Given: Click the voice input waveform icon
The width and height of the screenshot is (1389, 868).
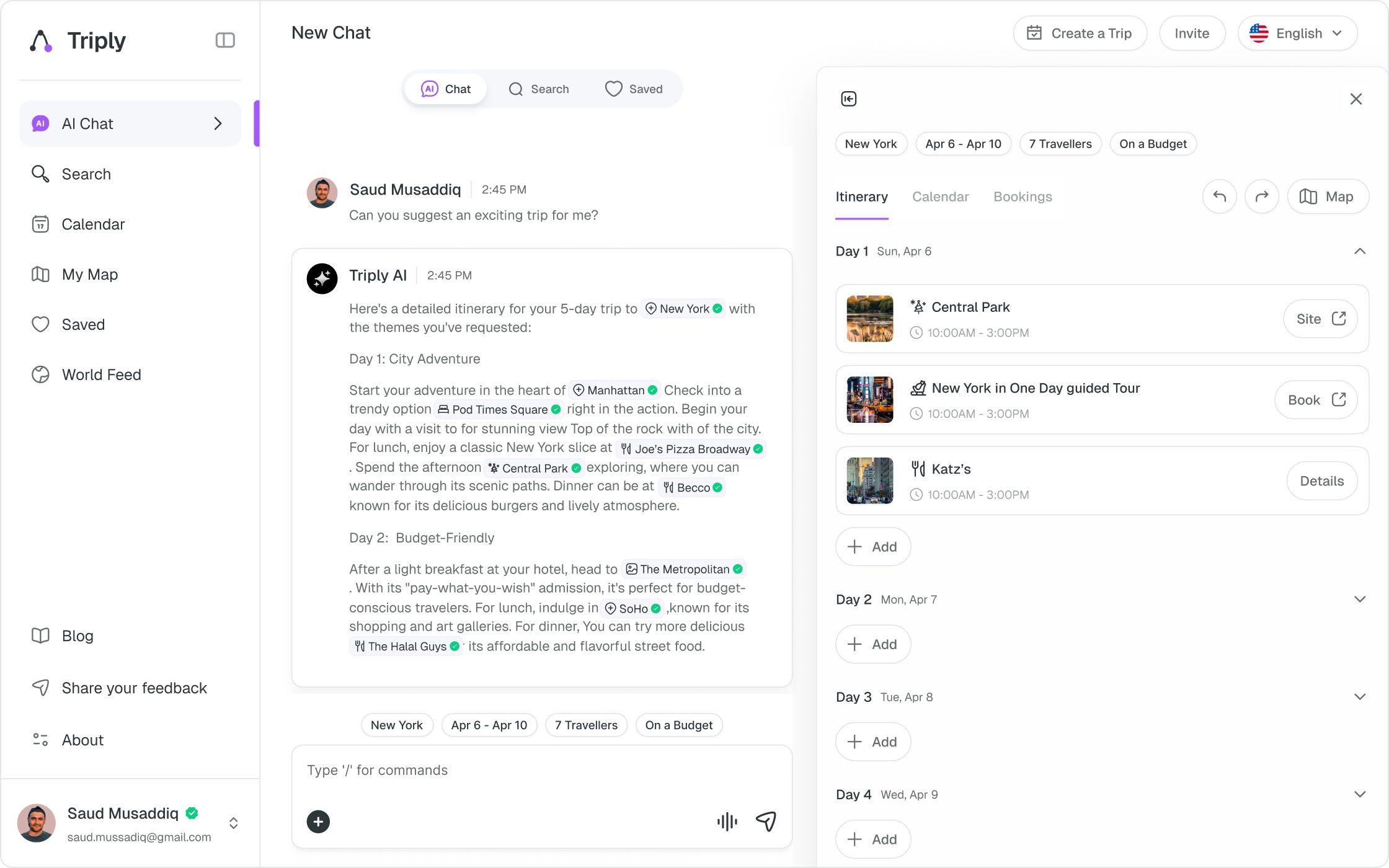Looking at the screenshot, I should click(727, 822).
